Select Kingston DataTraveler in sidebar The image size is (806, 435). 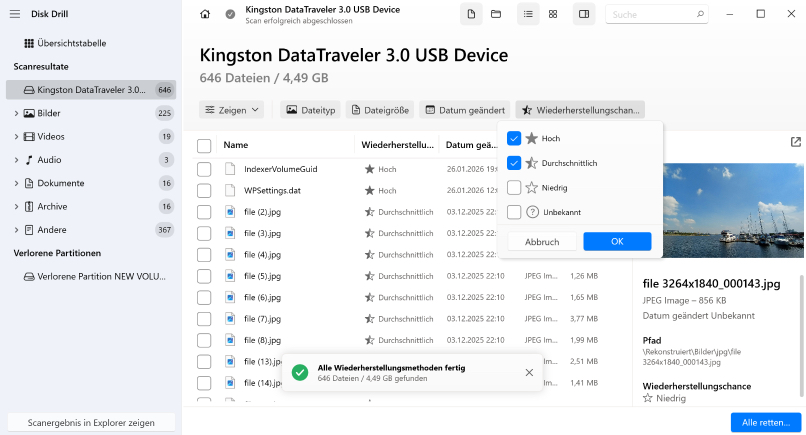tap(91, 89)
